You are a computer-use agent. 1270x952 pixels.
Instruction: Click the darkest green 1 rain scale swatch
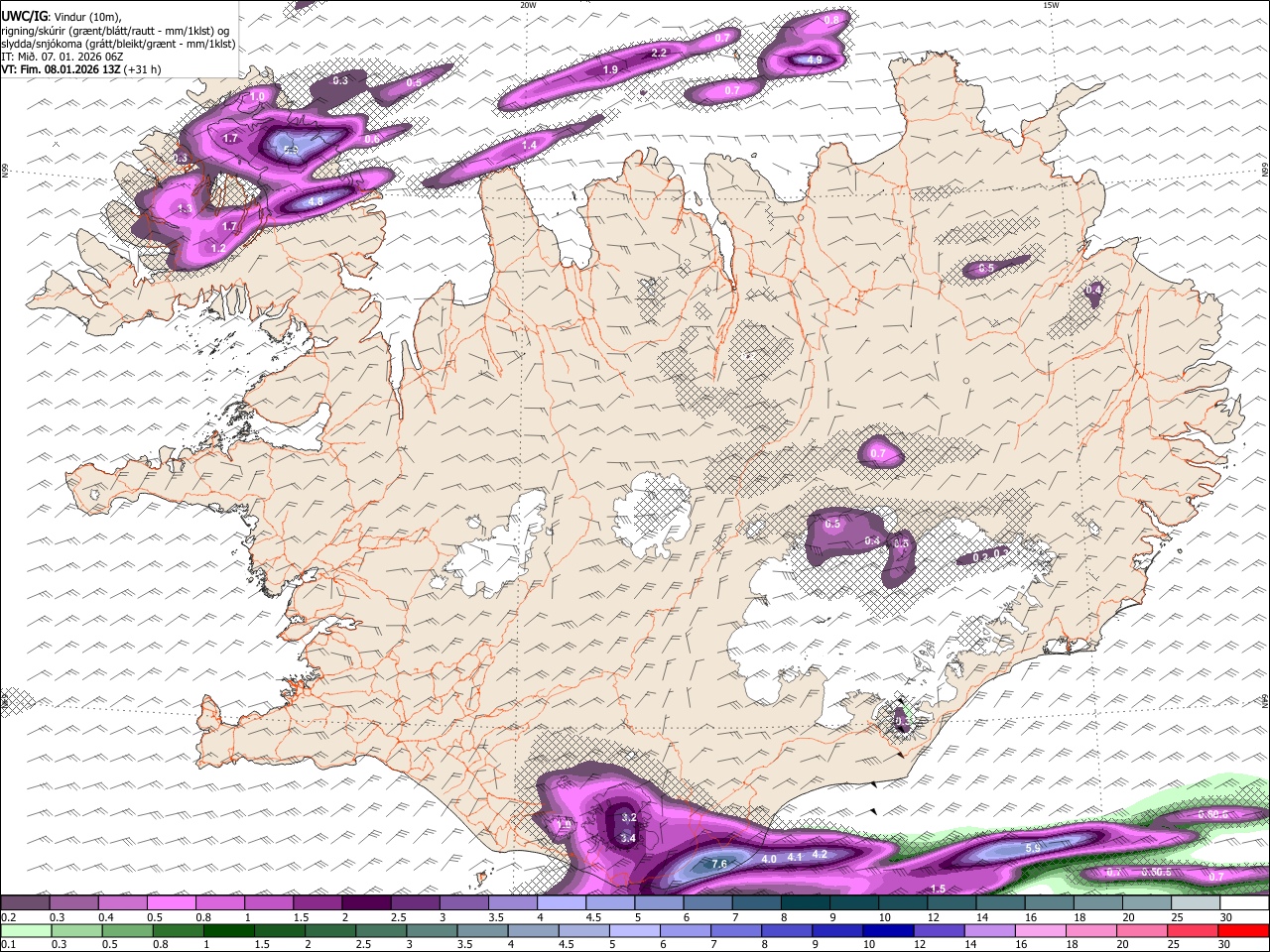click(x=227, y=929)
